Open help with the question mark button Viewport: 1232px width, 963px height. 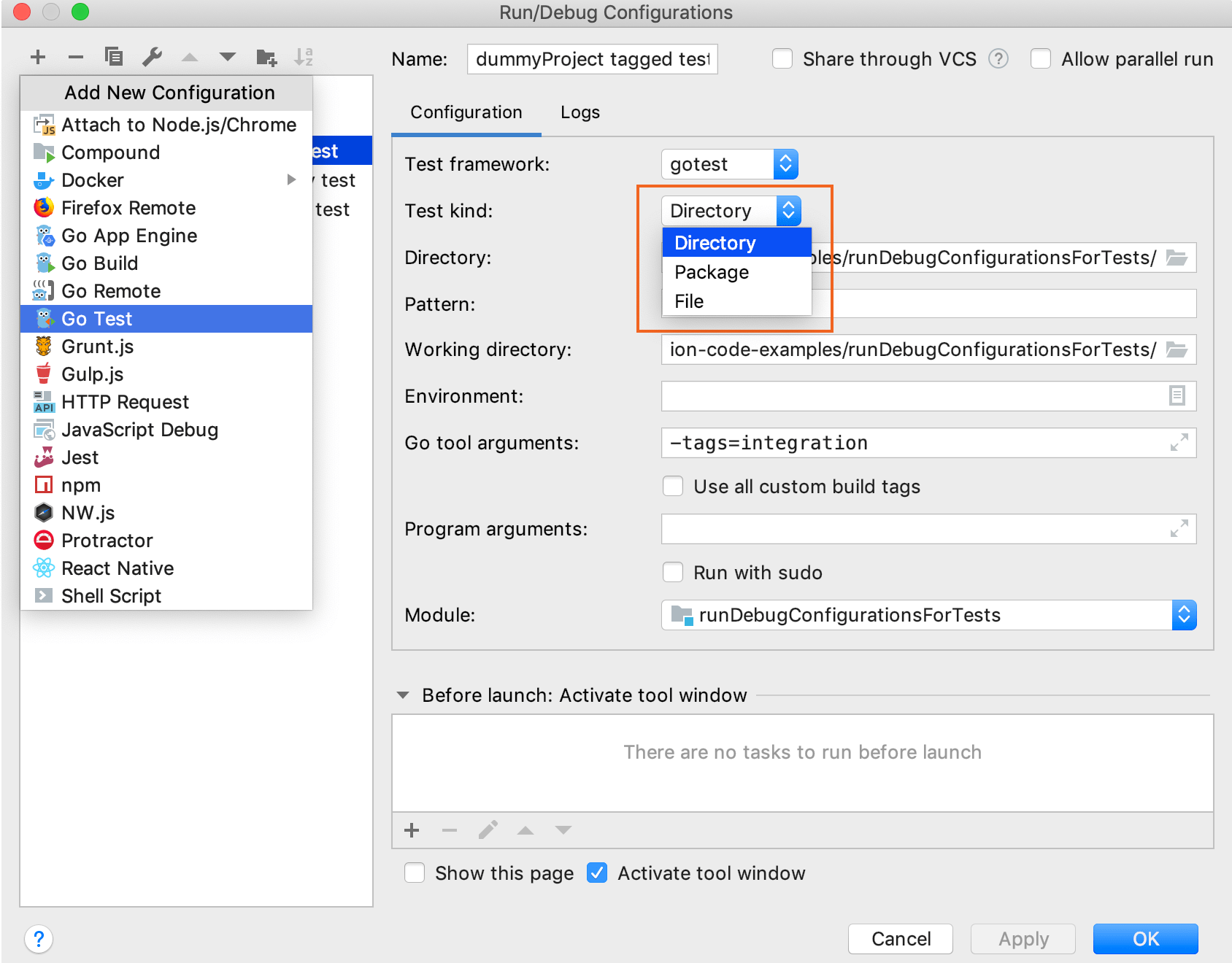point(39,939)
